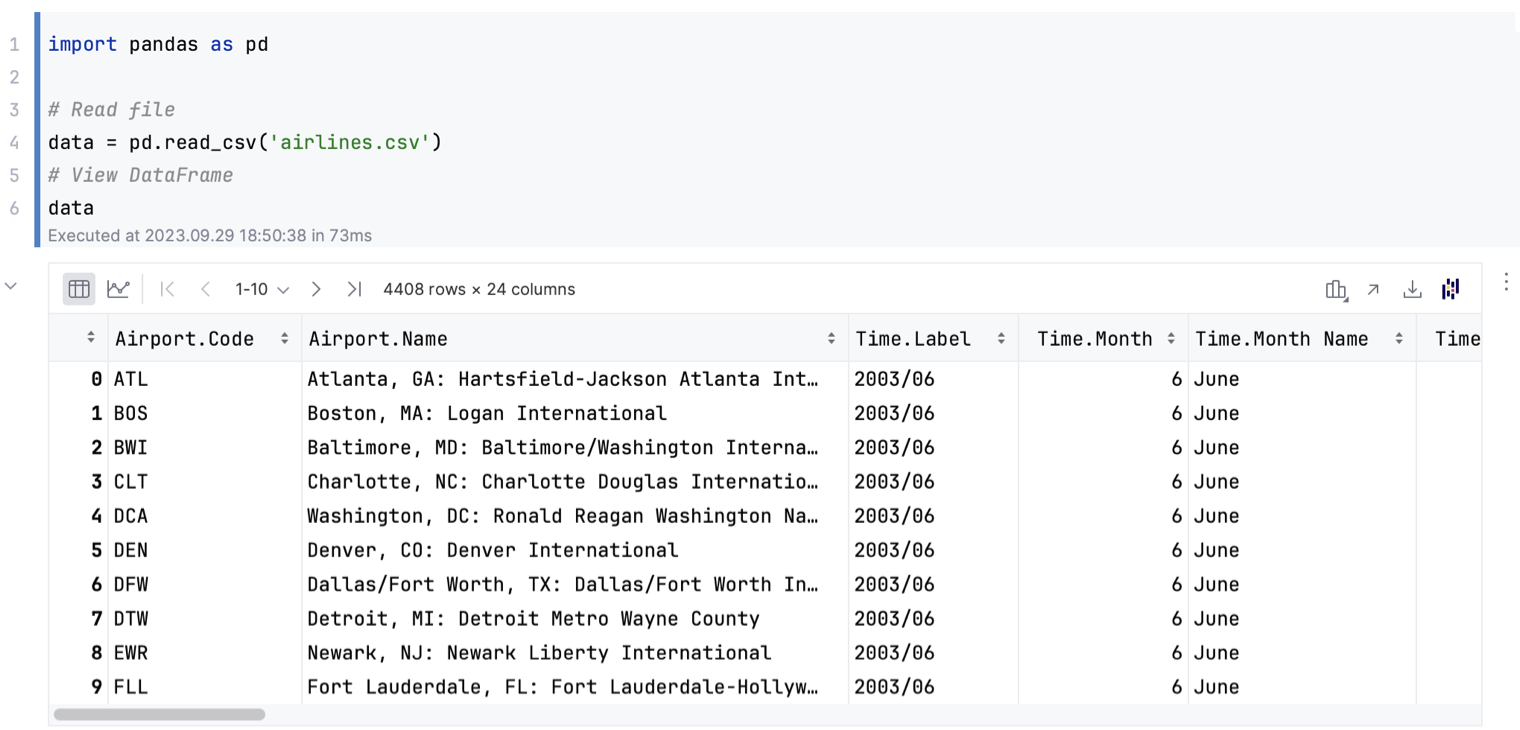Open the three-dot overflow menu
This screenshot has width=1520, height=730.
(1505, 282)
